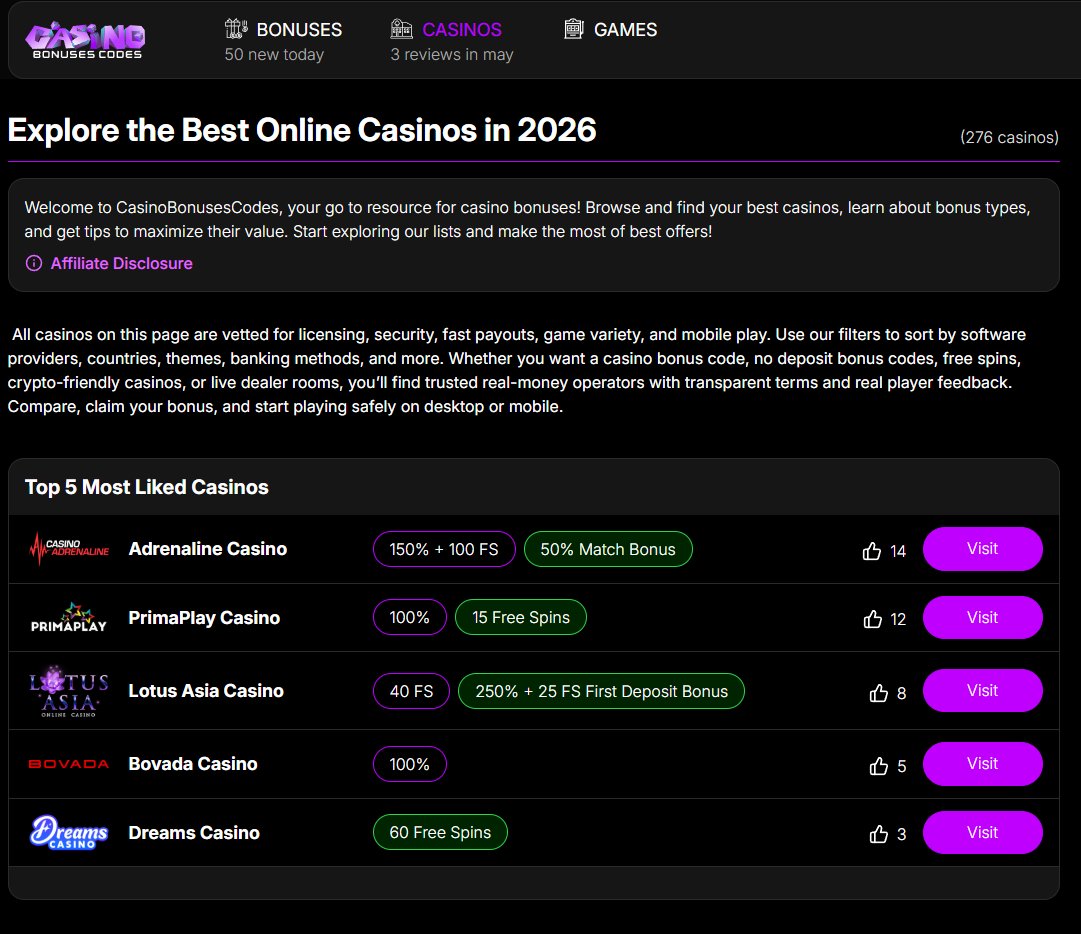Like Dreams Casino with thumbs-up icon
Viewport: 1081px width, 934px height.
(x=878, y=834)
